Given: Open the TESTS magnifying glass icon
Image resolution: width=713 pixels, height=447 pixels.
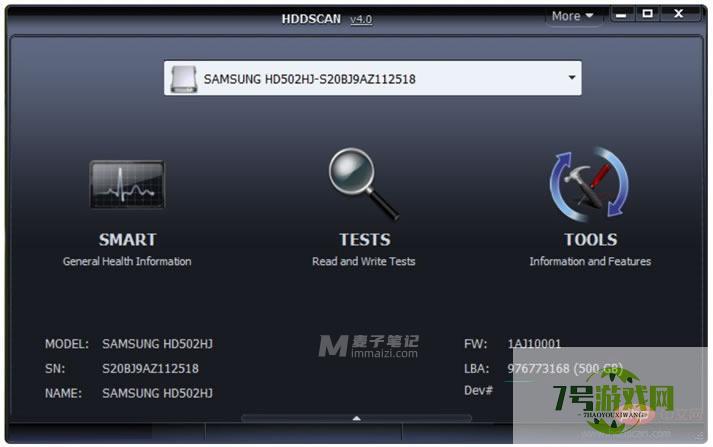Looking at the screenshot, I should pyautogui.click(x=364, y=184).
